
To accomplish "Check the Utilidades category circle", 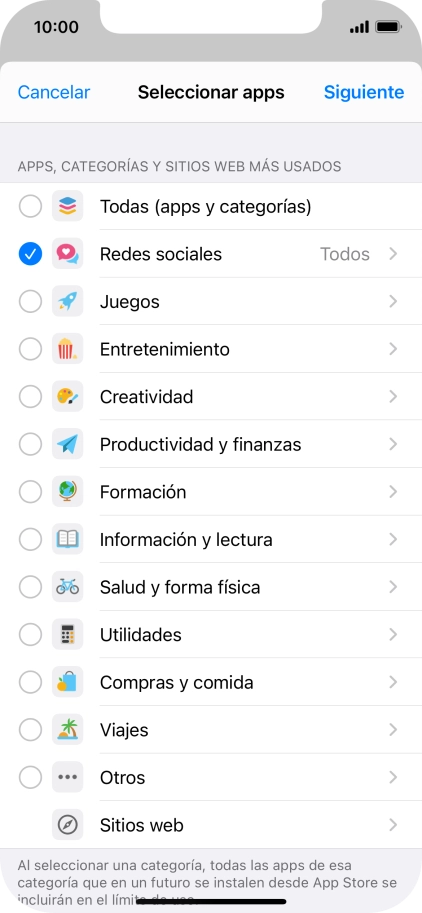I will point(30,634).
